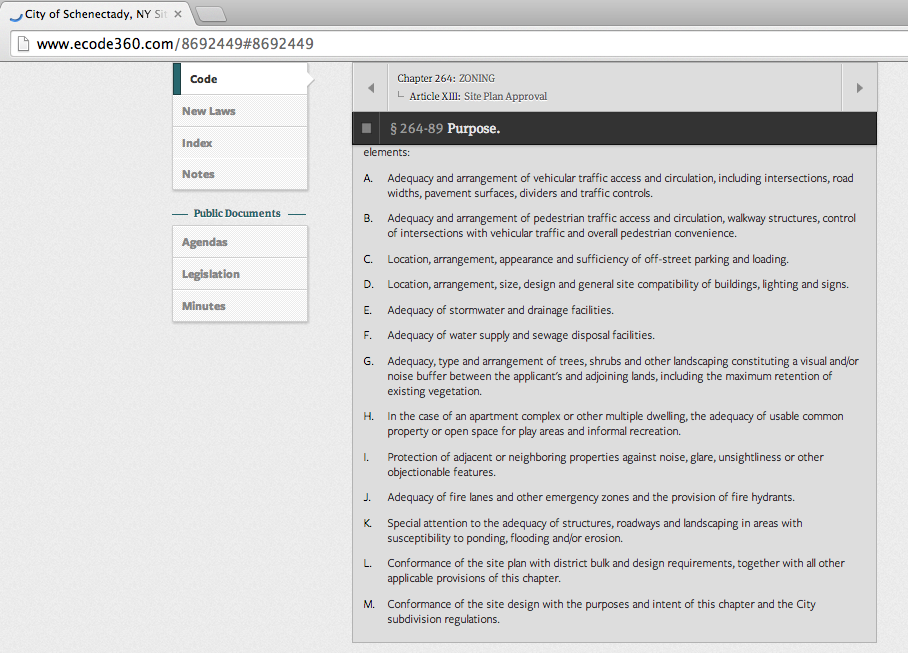Open Agendas under Public Documents
The width and height of the screenshot is (908, 653).
click(x=240, y=242)
